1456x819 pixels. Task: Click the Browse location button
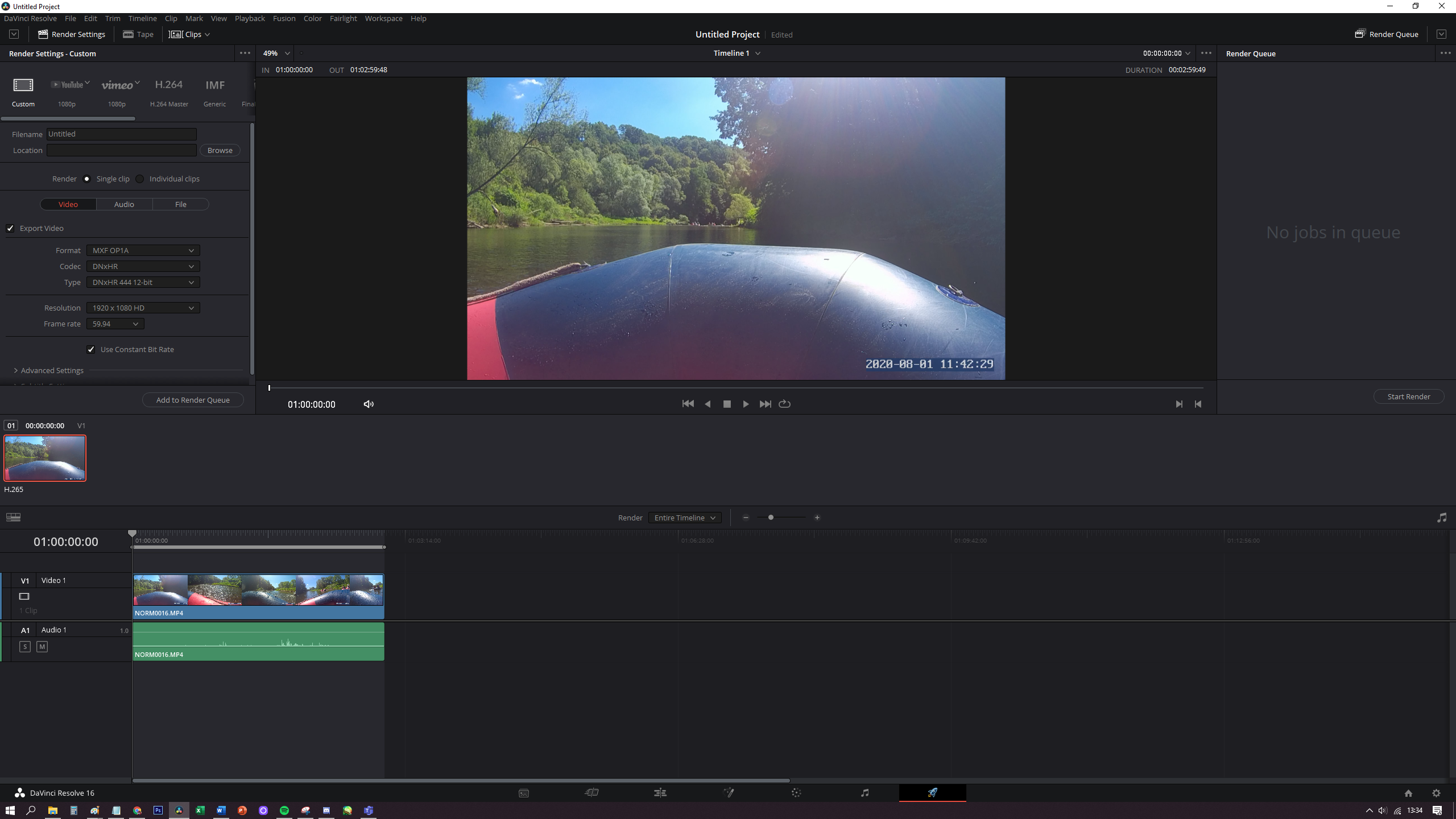pos(220,150)
